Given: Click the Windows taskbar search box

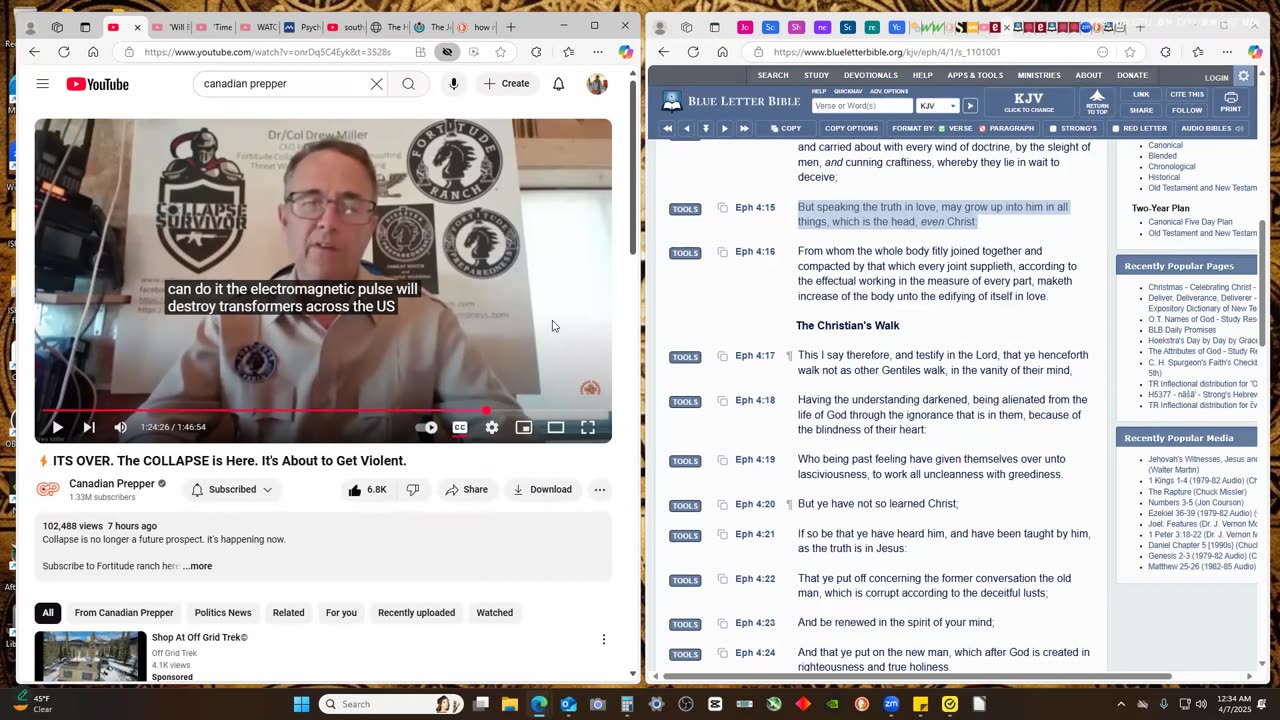Looking at the screenshot, I should pyautogui.click(x=393, y=704).
